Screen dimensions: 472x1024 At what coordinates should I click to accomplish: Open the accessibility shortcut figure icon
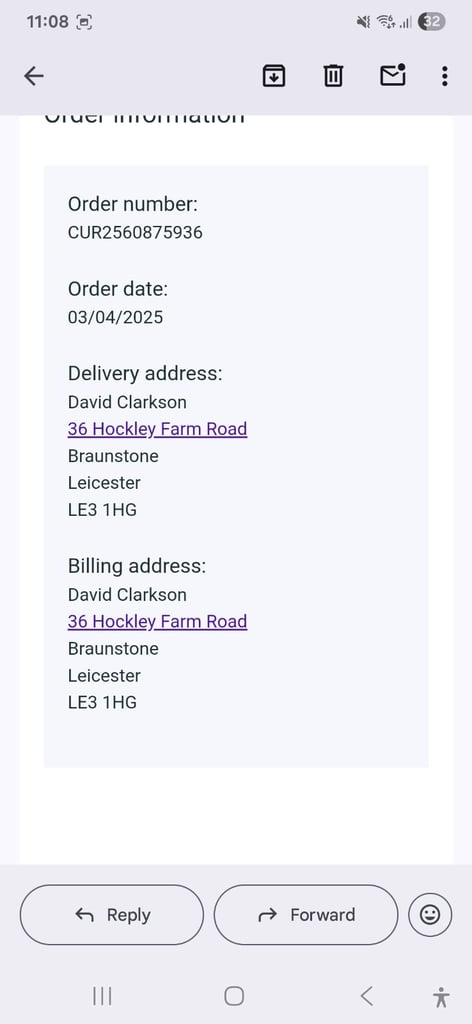[441, 997]
